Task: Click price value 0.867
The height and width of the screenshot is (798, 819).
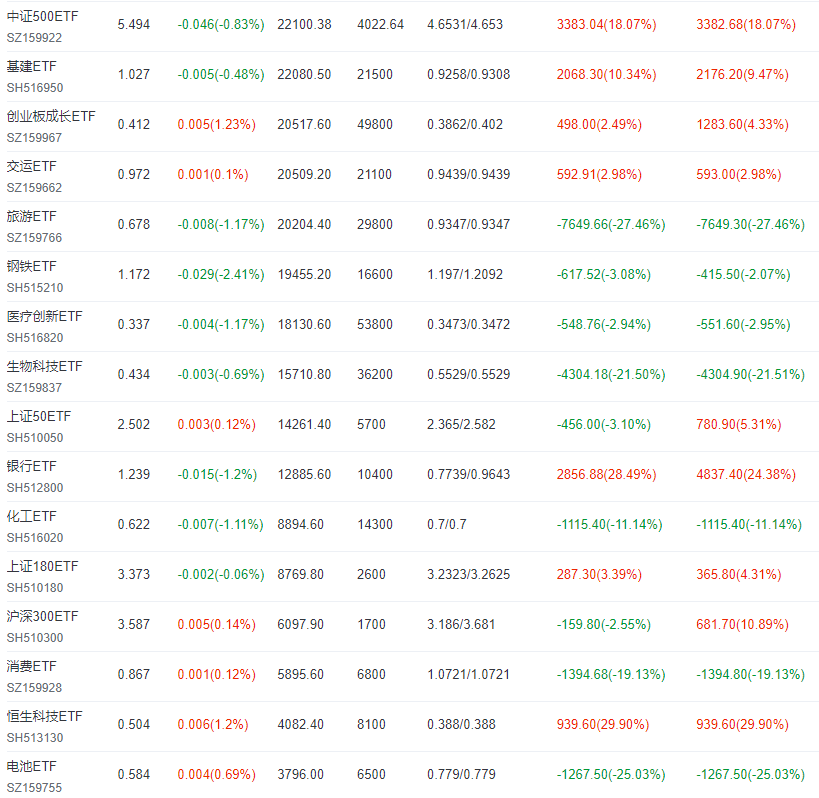Action: (x=134, y=675)
